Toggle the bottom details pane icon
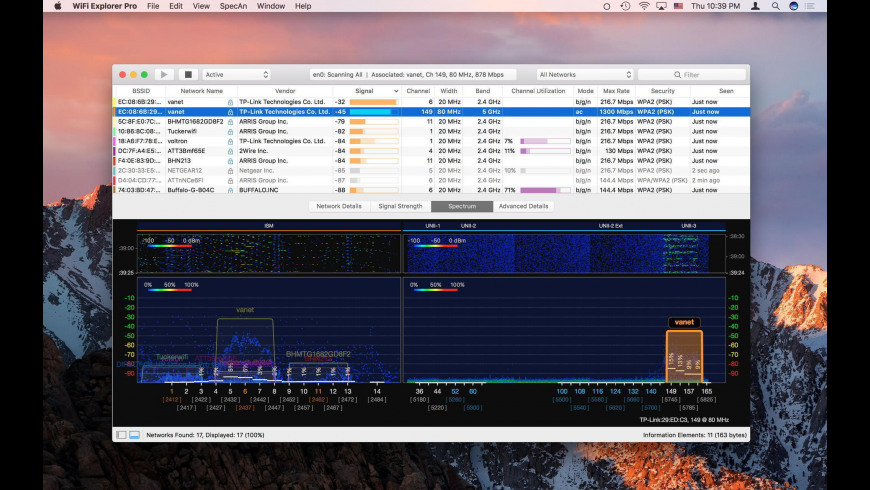 134,435
